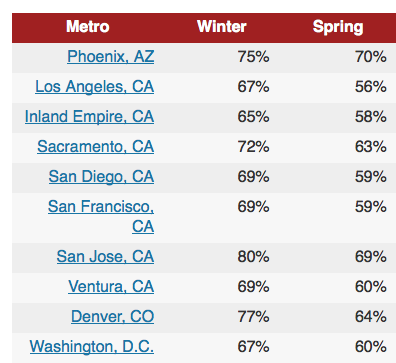
Task: Follow the Inland Empire, CA link
Action: click(89, 117)
